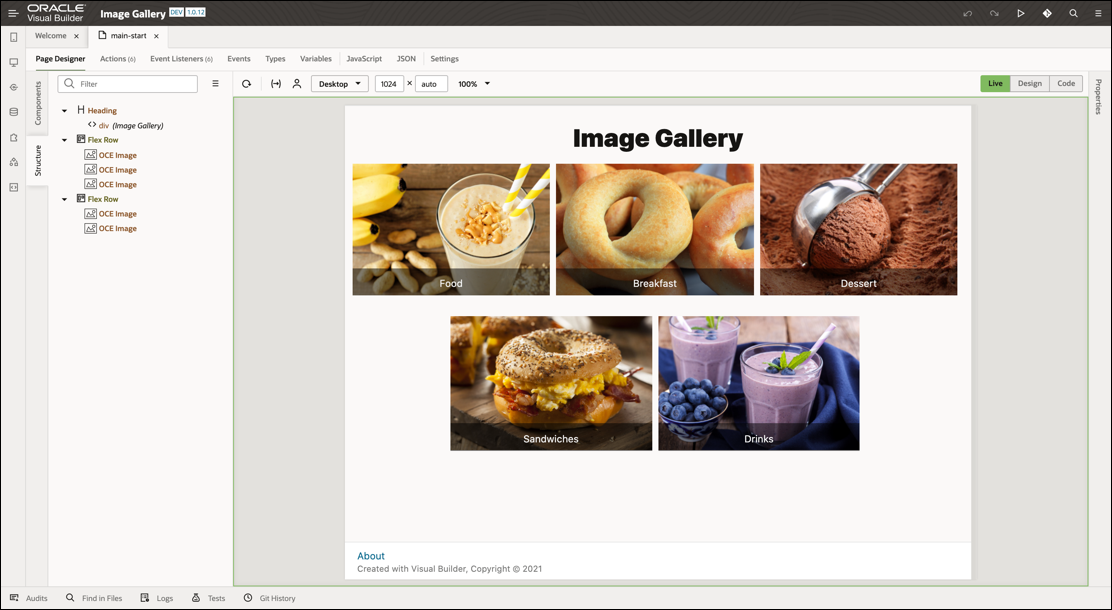The width and height of the screenshot is (1112, 610).
Task: Open the About link in the preview
Action: 371,555
